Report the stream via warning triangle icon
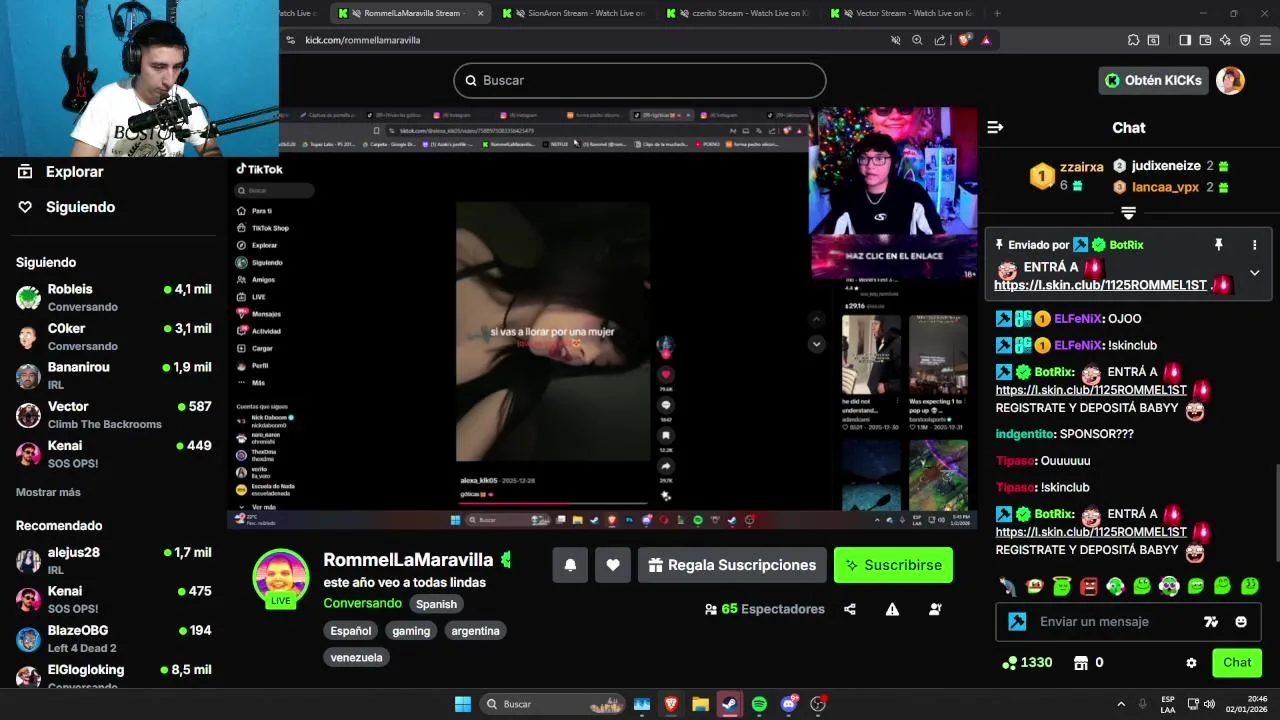1280x720 pixels. 892,609
